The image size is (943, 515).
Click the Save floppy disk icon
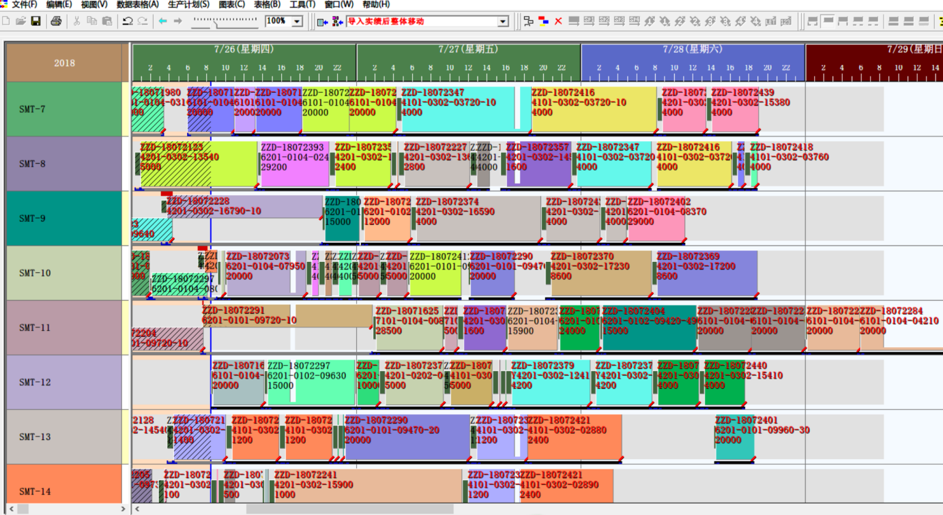click(x=36, y=21)
